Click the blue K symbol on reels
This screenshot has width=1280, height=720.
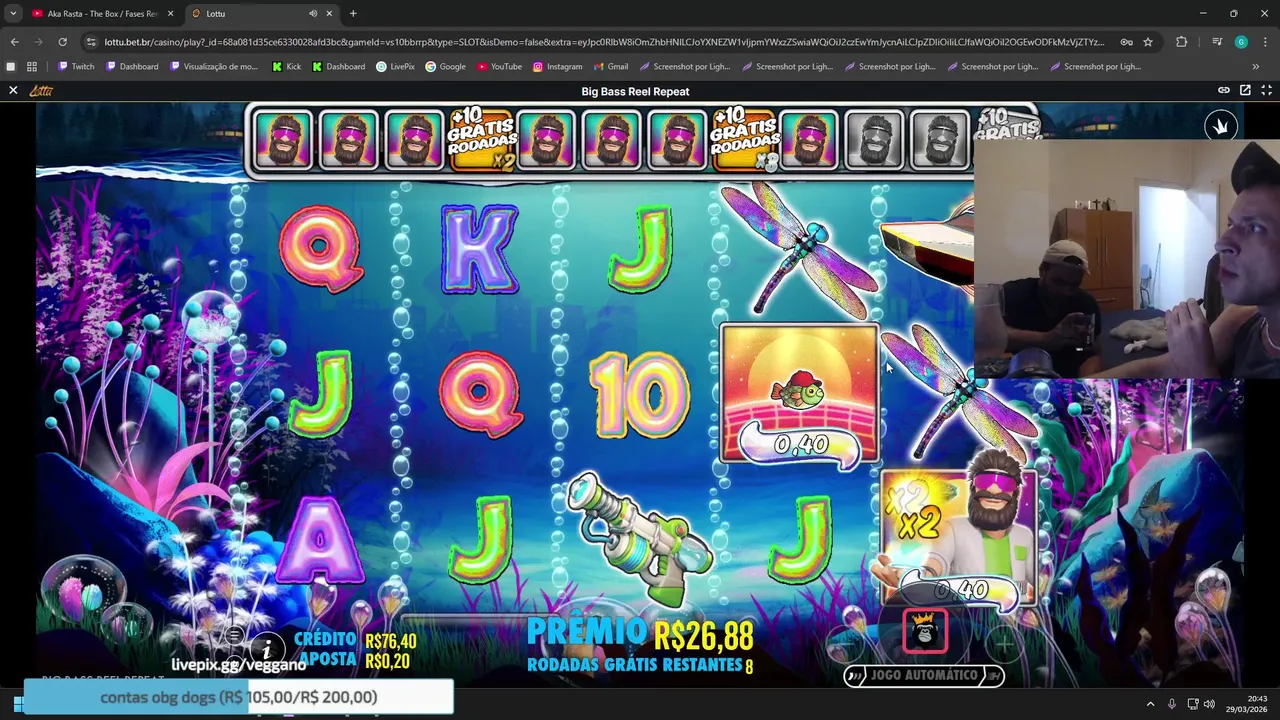pyautogui.click(x=480, y=248)
